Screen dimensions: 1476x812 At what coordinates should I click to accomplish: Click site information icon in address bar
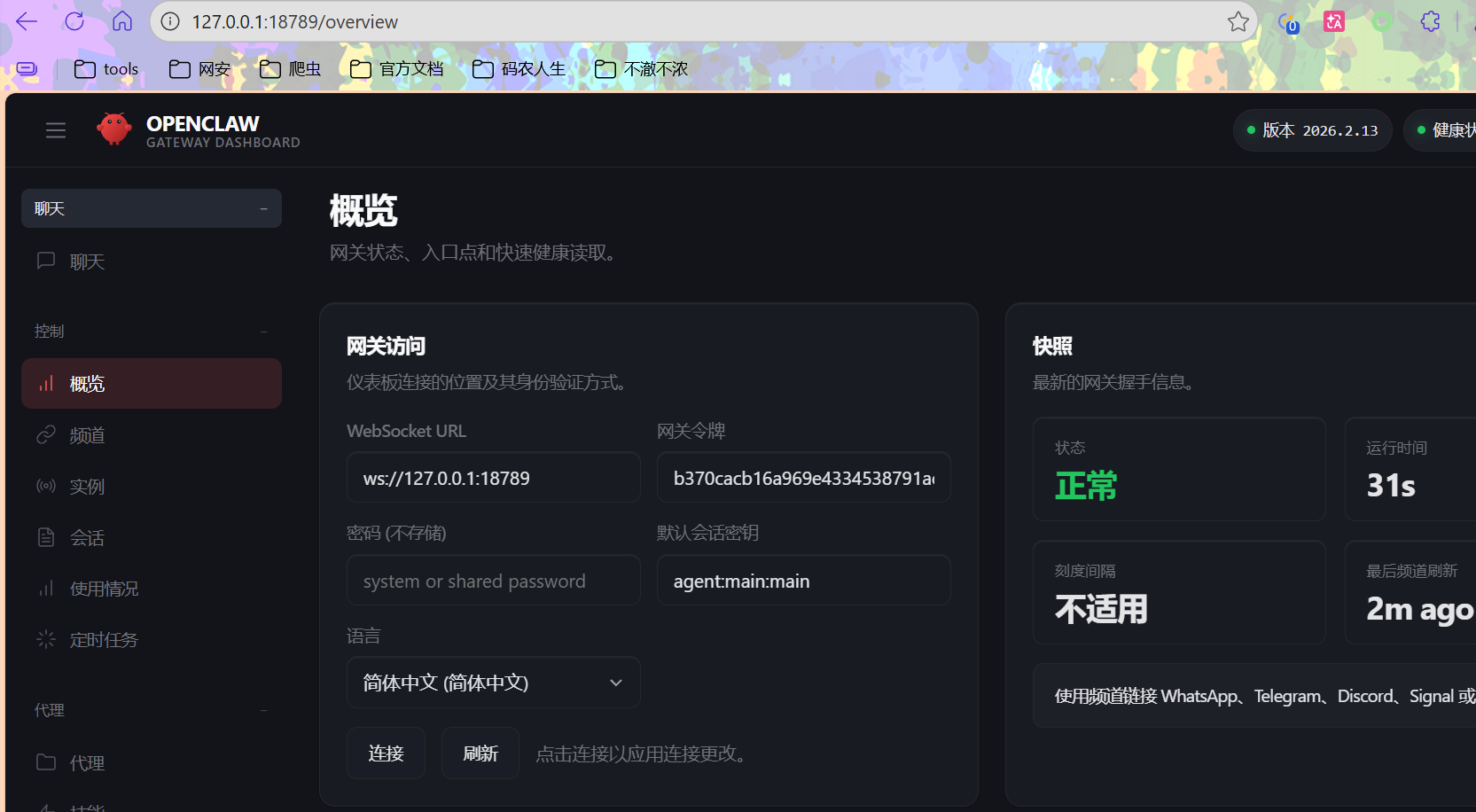click(x=170, y=21)
